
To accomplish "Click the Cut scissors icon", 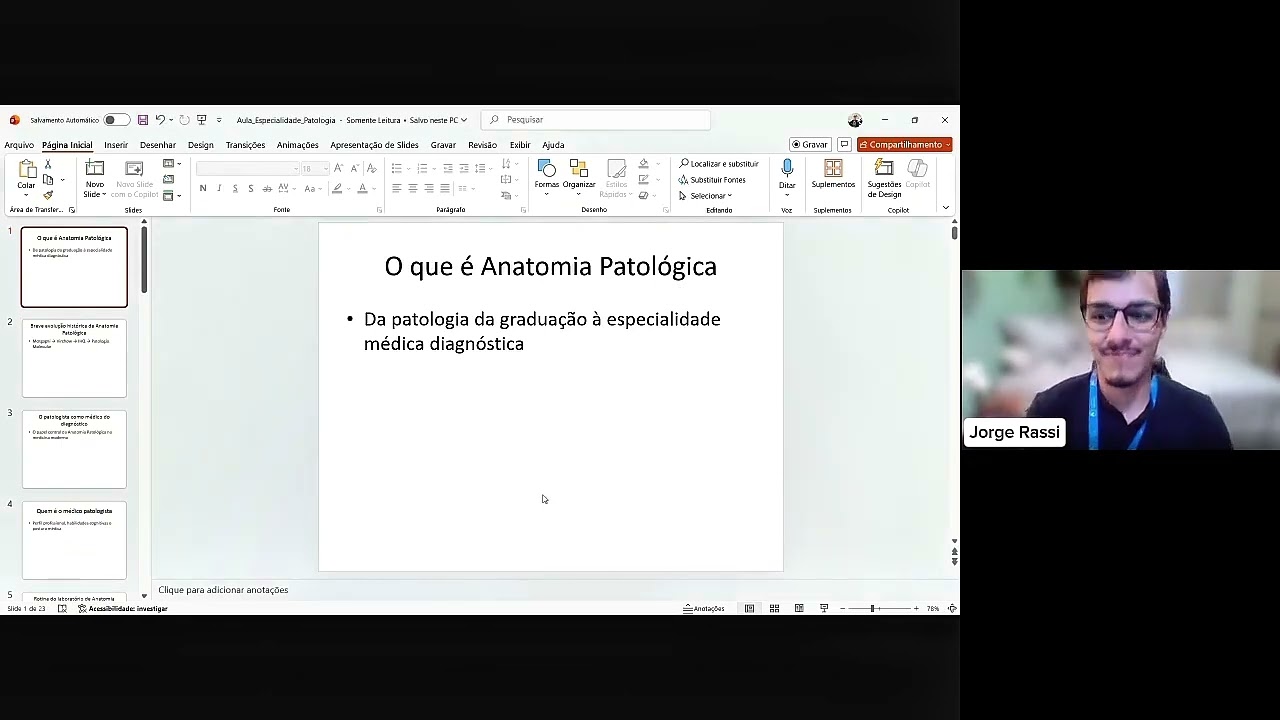I will click(x=48, y=164).
